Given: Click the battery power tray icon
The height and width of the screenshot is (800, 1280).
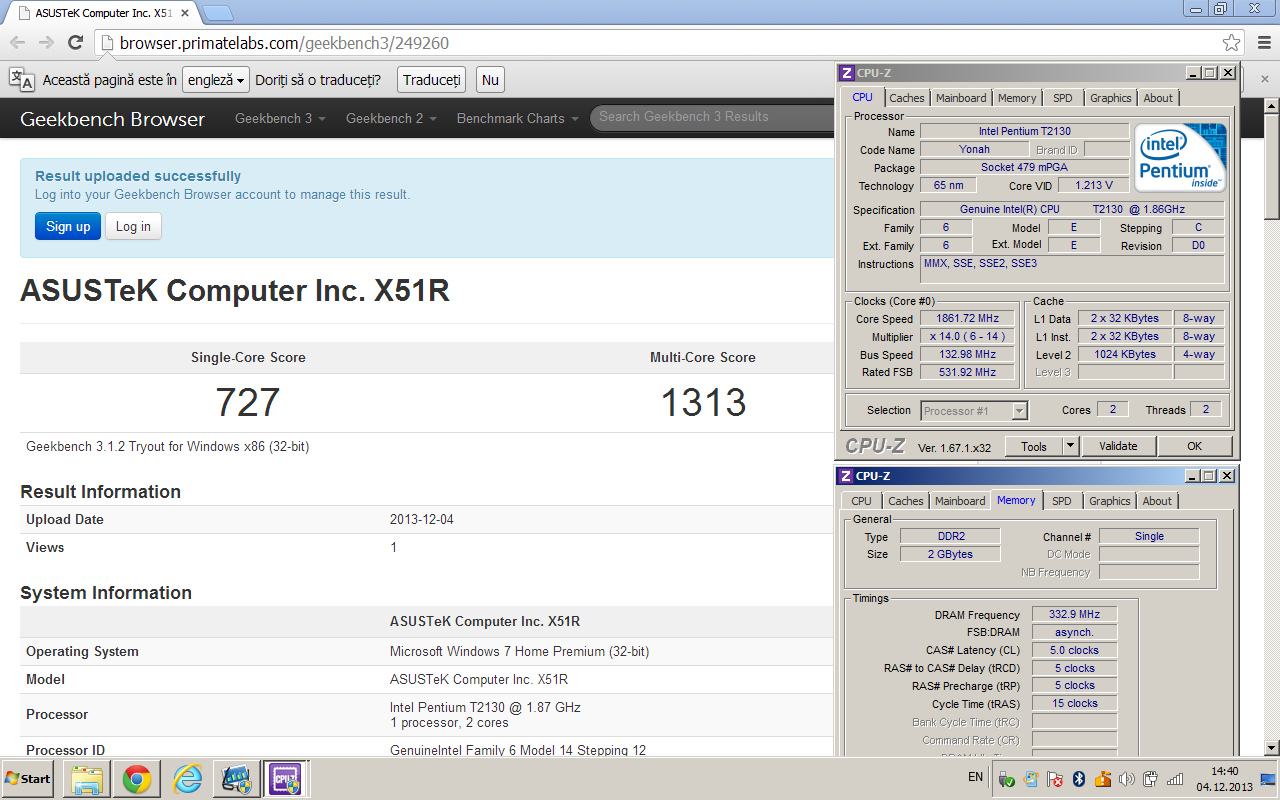Looking at the screenshot, I should [1151, 779].
